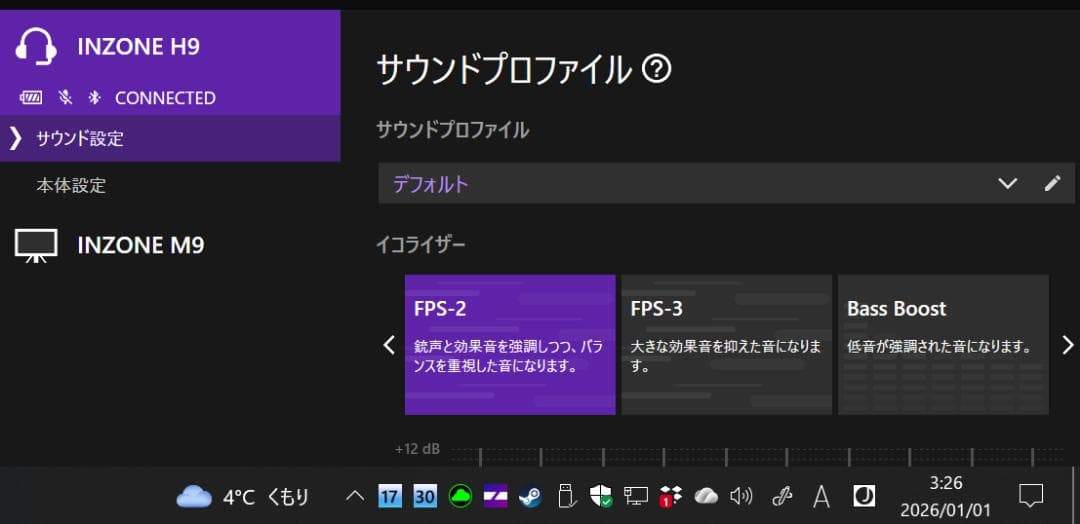This screenshot has width=1080, height=524.
Task: Open the weather widget showing 4°C くもり
Action: [x=242, y=496]
